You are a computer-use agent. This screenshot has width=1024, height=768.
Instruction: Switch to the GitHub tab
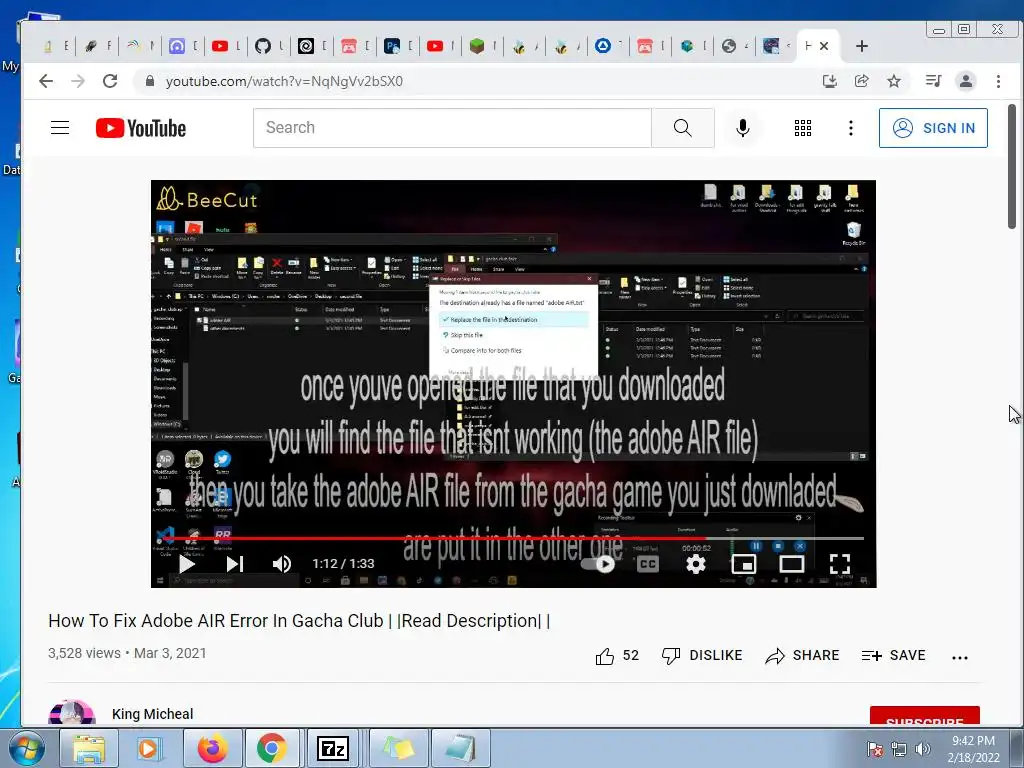263,46
